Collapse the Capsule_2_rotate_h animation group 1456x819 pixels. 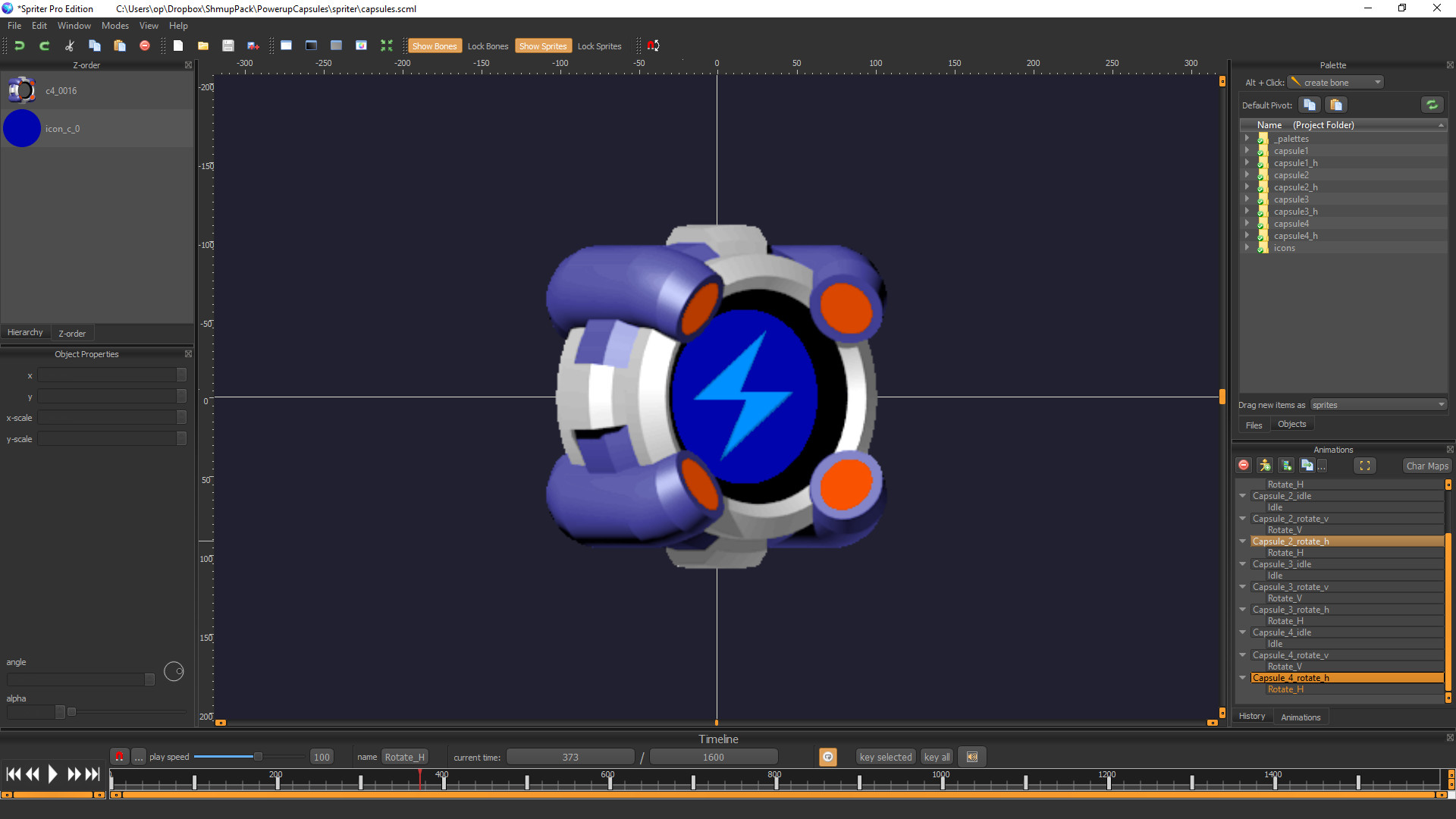coord(1243,541)
